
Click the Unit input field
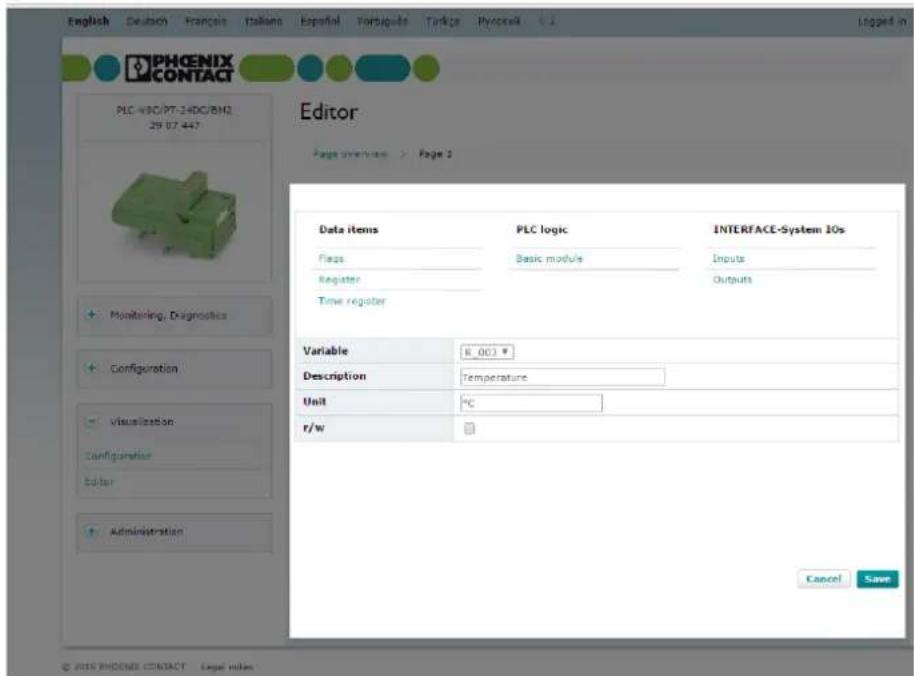[531, 403]
